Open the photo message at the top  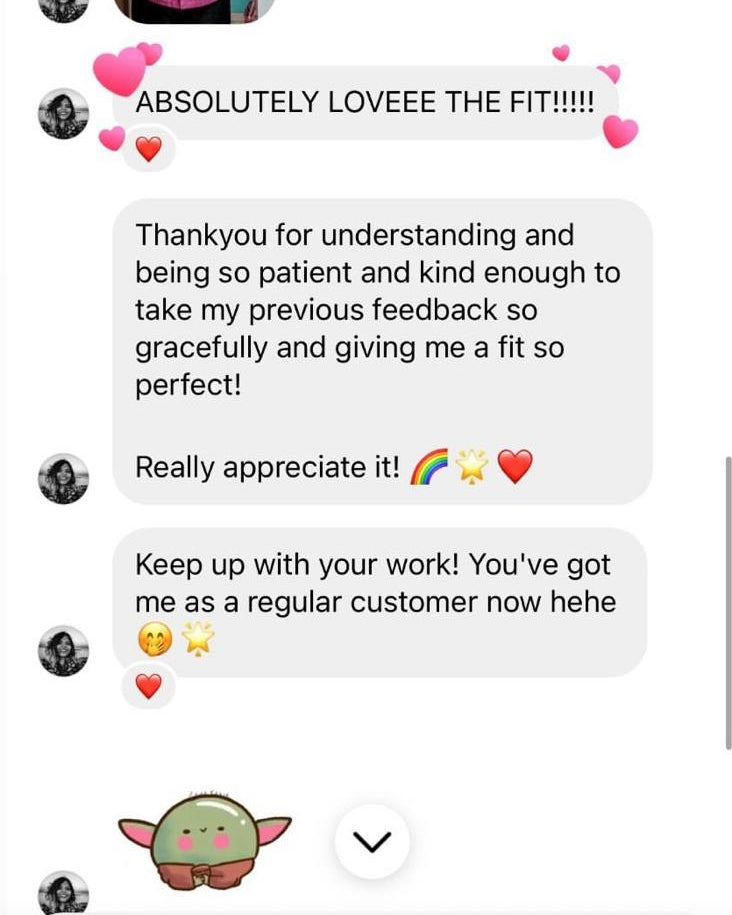pyautogui.click(x=194, y=11)
